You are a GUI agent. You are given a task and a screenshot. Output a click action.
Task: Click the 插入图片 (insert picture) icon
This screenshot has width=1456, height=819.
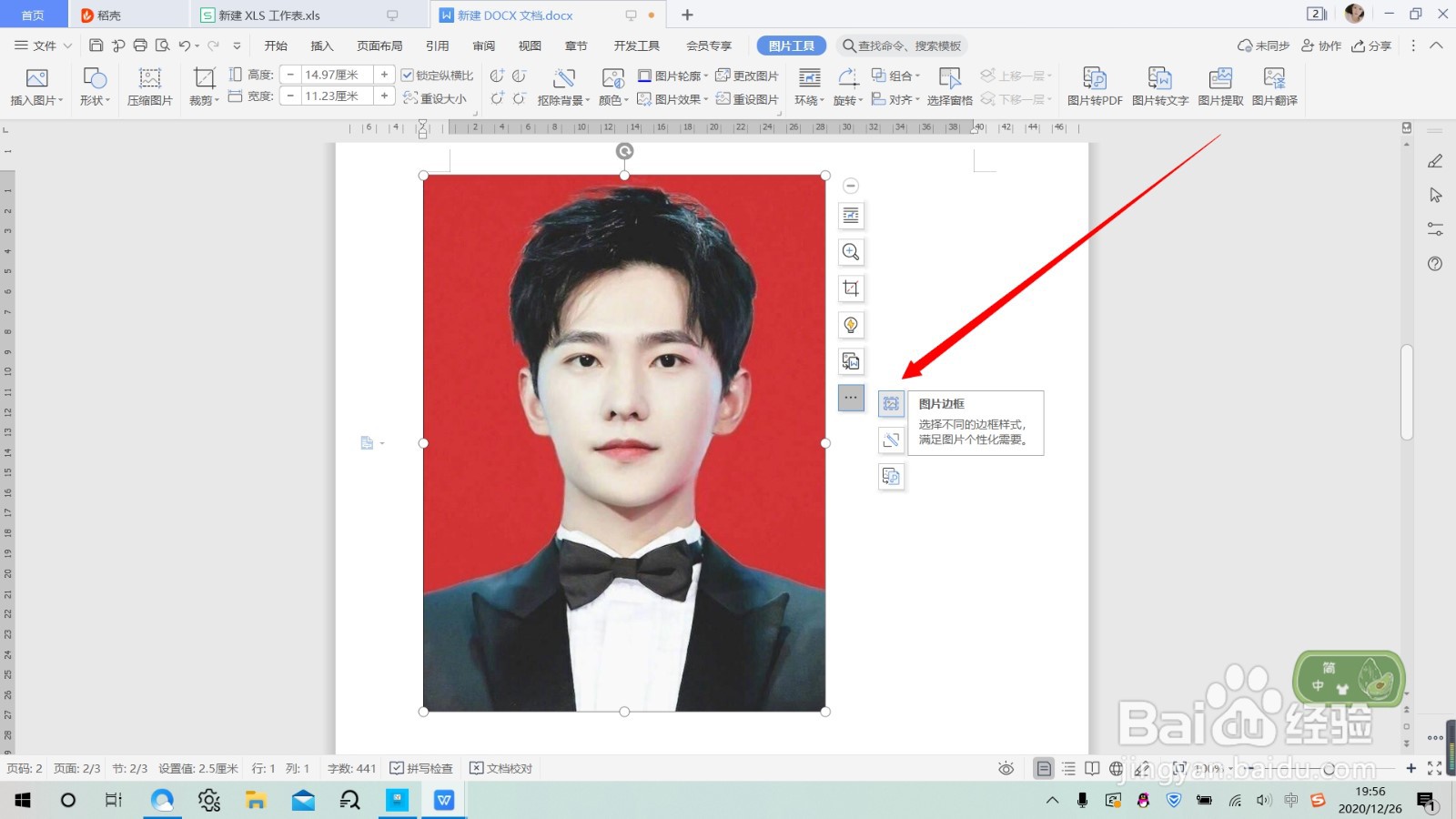click(x=36, y=78)
